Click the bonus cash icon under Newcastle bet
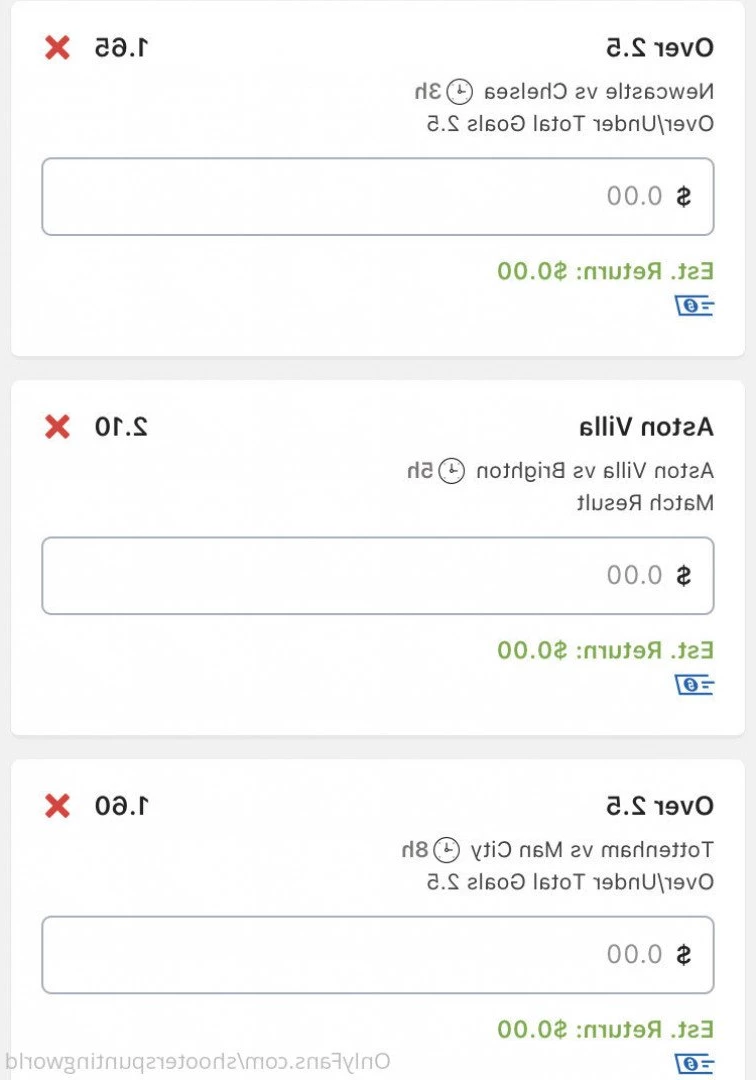Image resolution: width=756 pixels, height=1080 pixels. click(x=694, y=305)
